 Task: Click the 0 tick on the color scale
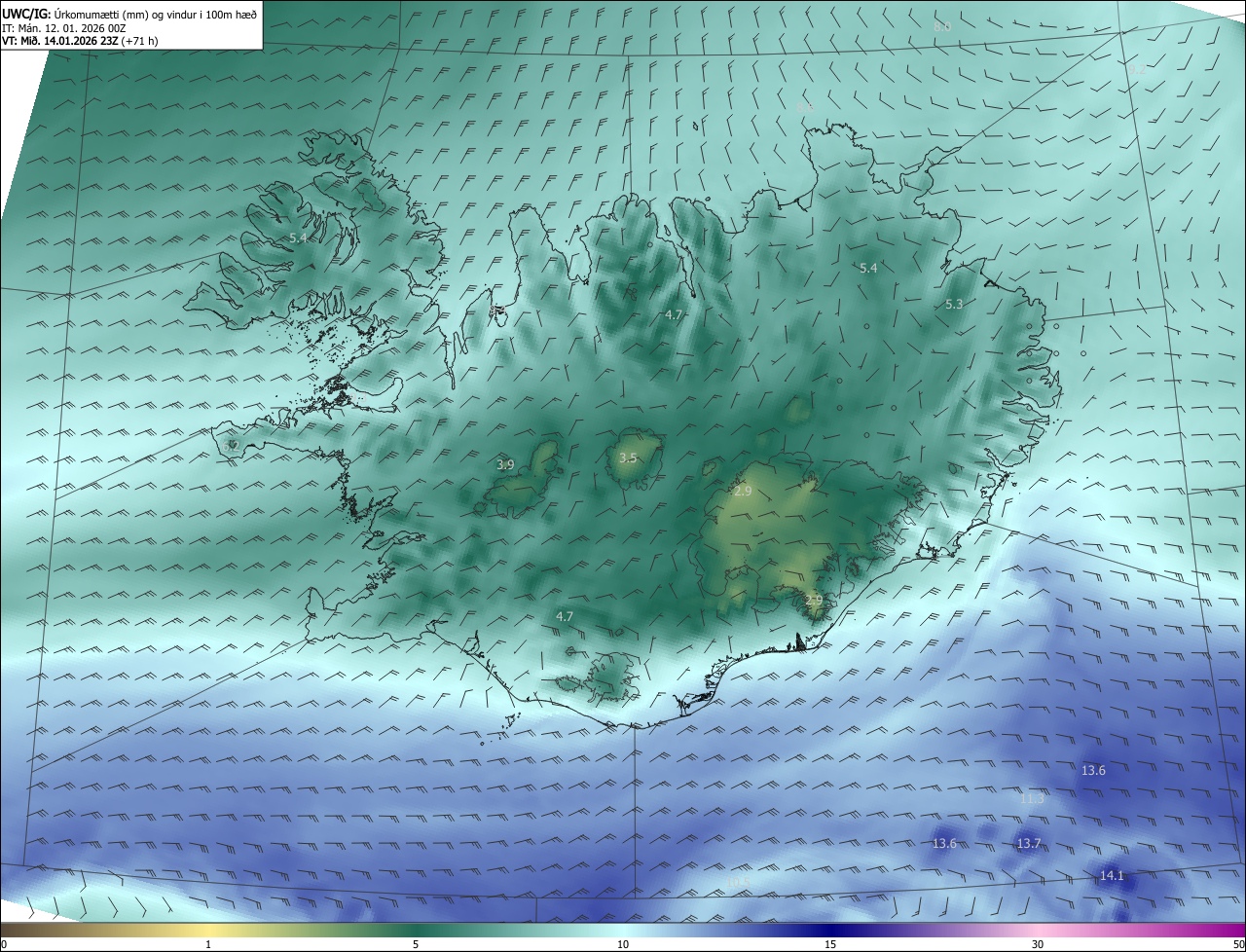pos(3,944)
